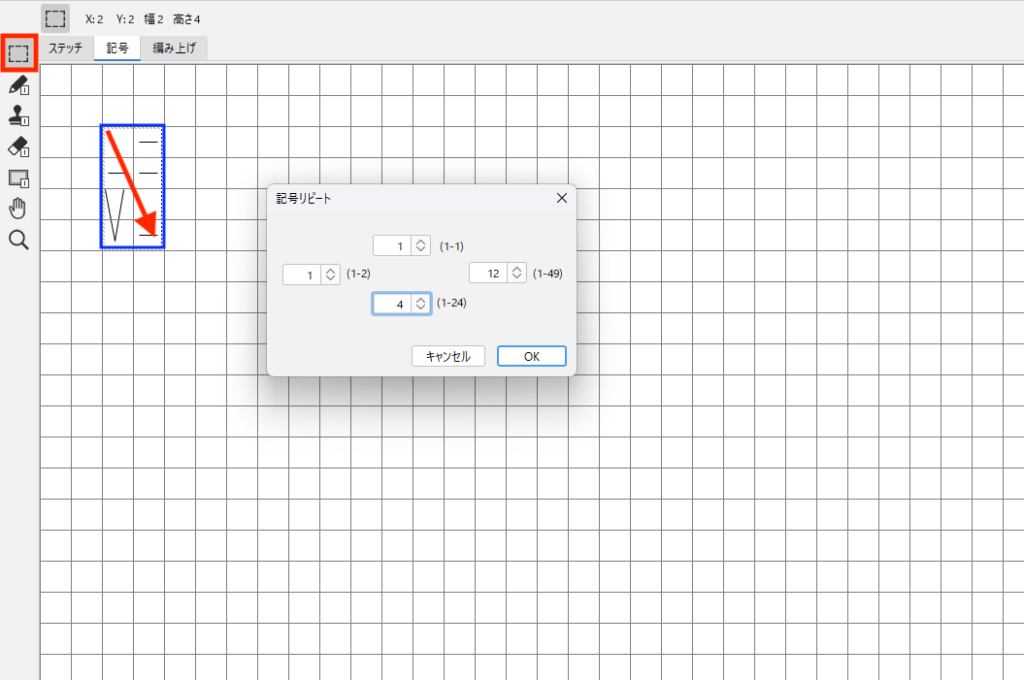Click the Y:2 coordinate readout
This screenshot has height=680, width=1024.
[125, 20]
